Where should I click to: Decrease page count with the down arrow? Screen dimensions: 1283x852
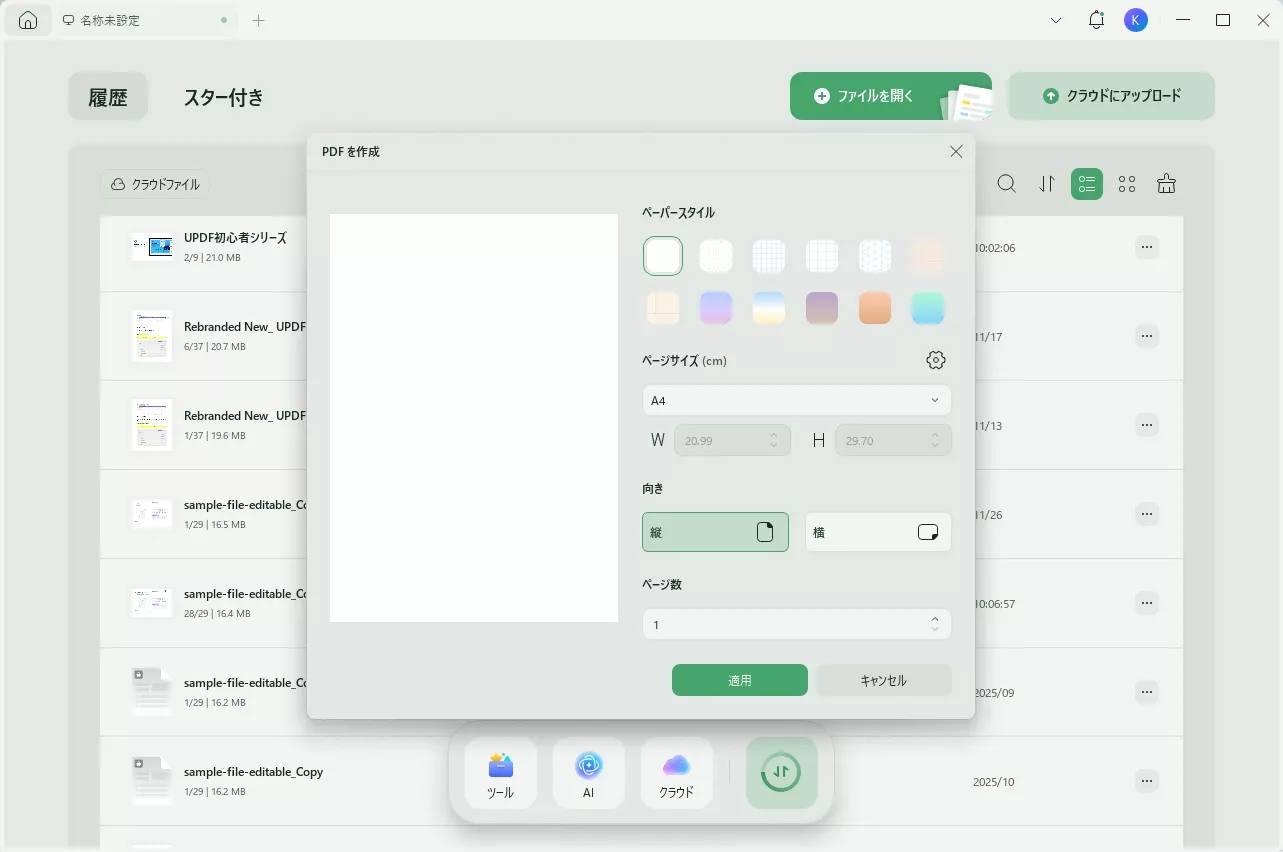pyautogui.click(x=935, y=630)
